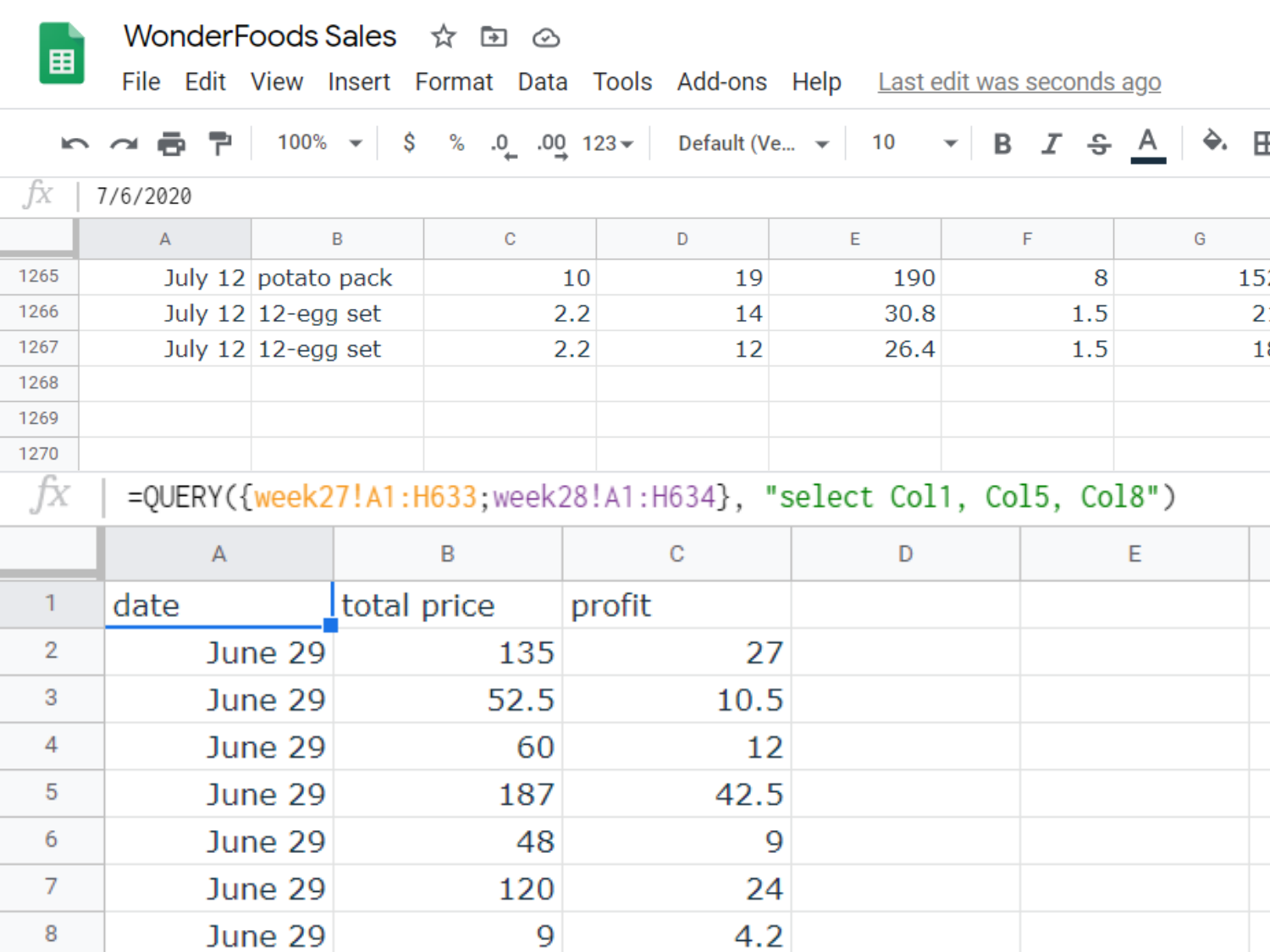
Task: Apply percent format icon
Action: click(456, 143)
